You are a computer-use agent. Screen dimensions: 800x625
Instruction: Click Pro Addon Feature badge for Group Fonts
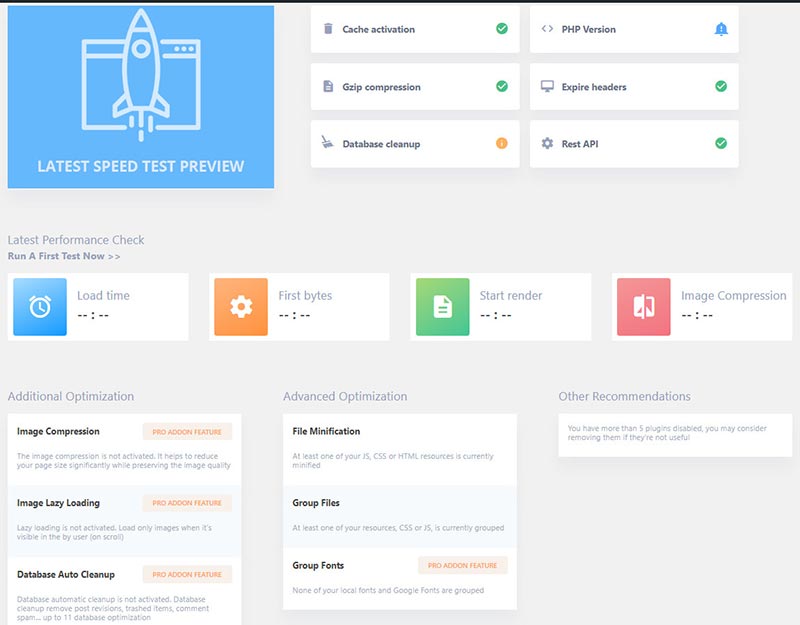point(462,566)
